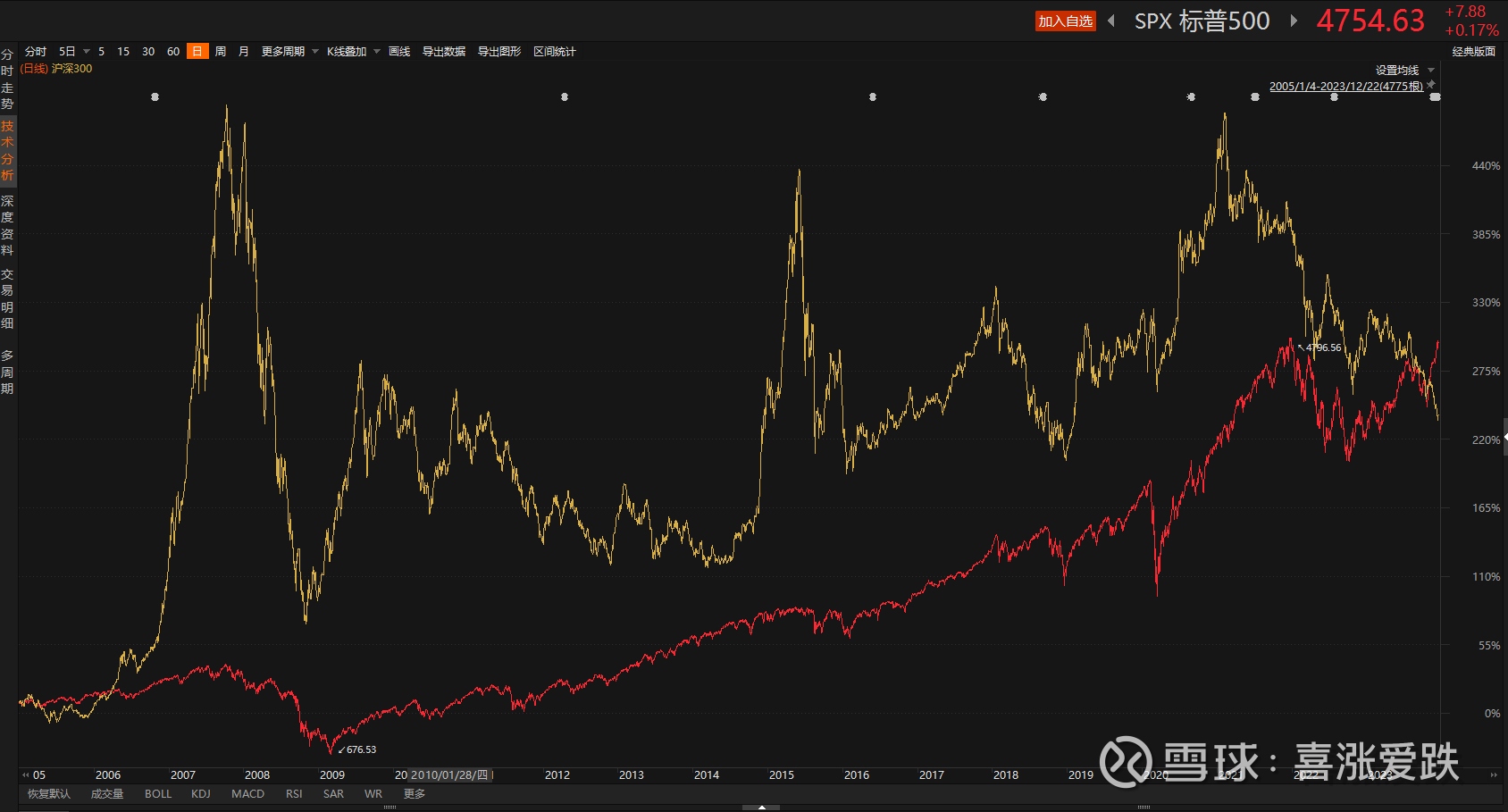This screenshot has width=1508, height=812.
Task: Open 更多 more indicators menu
Action: click(x=415, y=793)
